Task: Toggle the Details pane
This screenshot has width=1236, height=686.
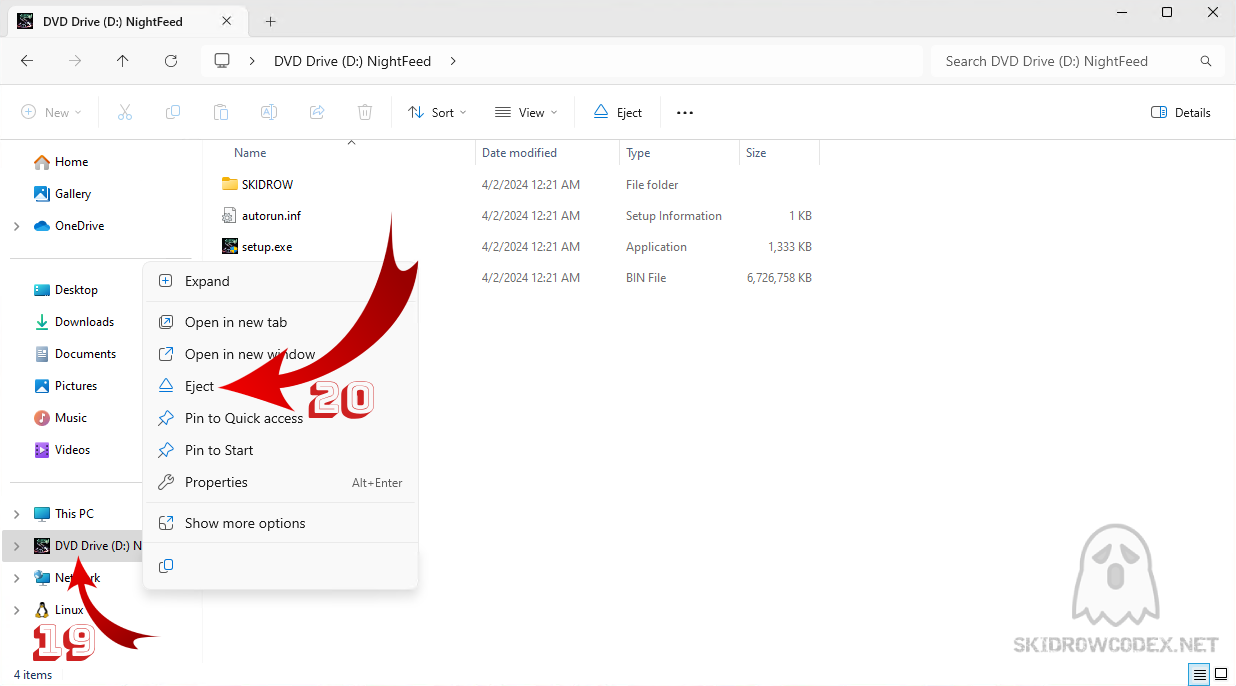Action: point(1181,113)
